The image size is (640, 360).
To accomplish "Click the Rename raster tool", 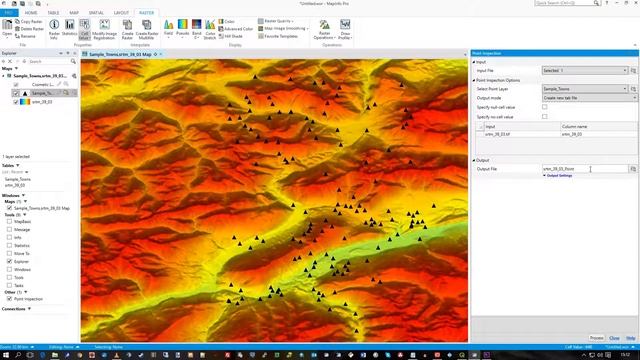I will (x=25, y=36).
